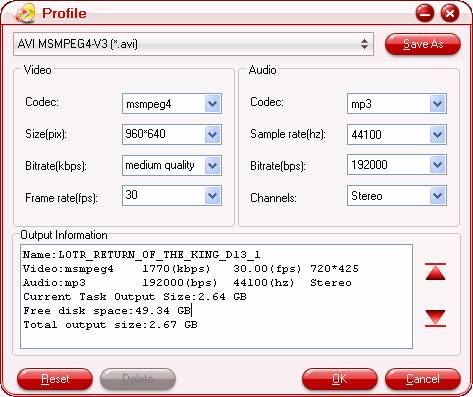473x397 pixels.
Task: Close the Profile dialog with X
Action: (450, 13)
